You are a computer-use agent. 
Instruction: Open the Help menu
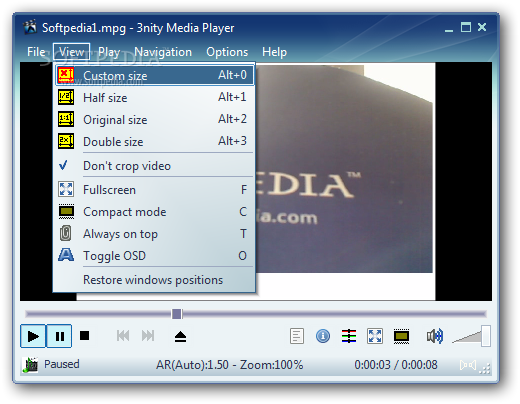[x=274, y=52]
